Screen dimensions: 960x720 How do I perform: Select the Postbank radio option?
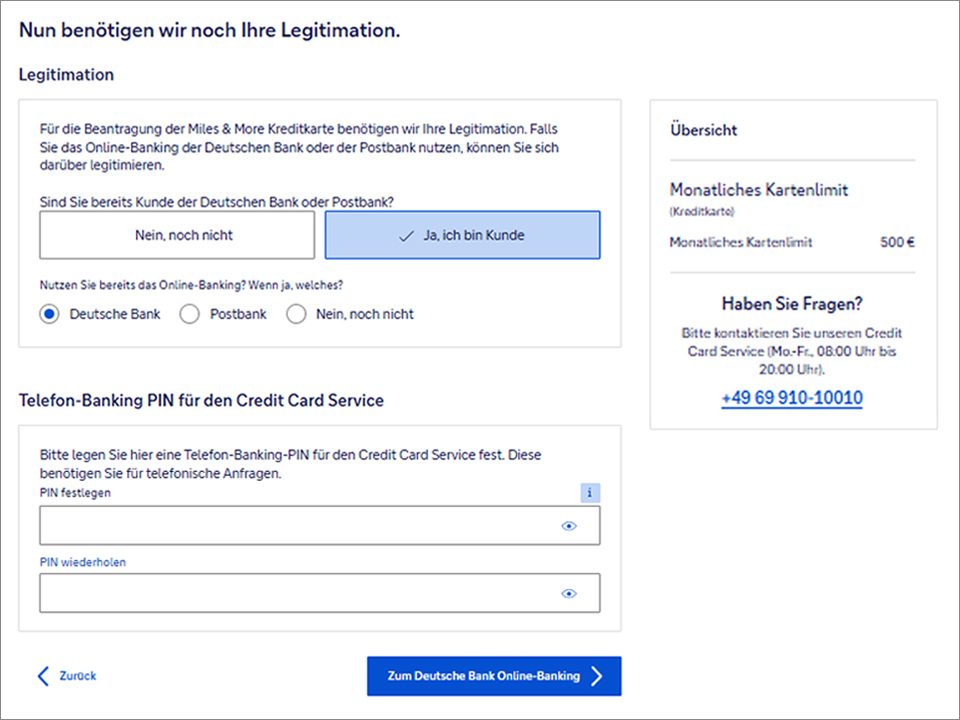click(190, 314)
